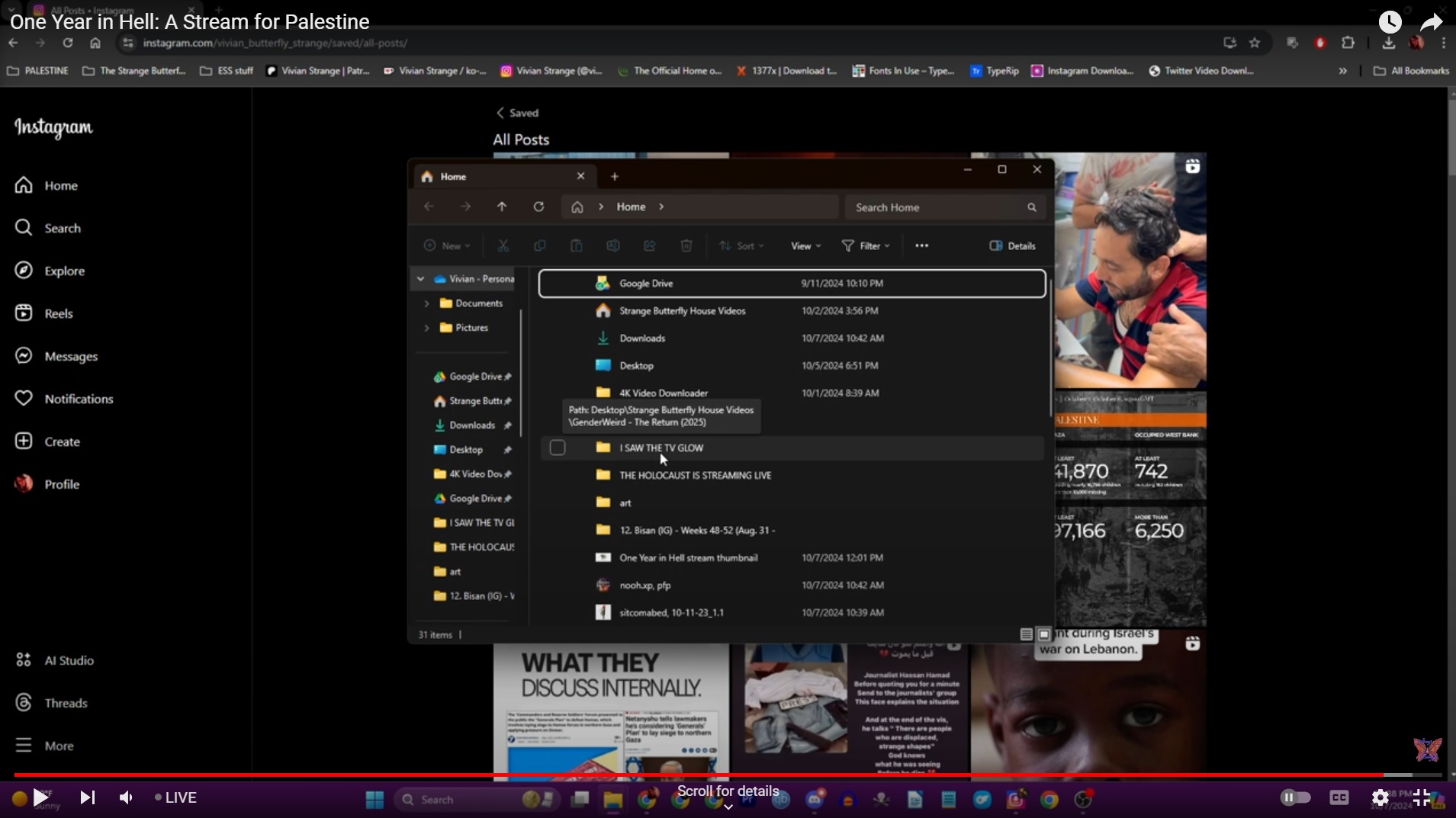Screen dimensions: 1456x818
Task: Select Downloads entry in file list
Action: tap(792, 338)
